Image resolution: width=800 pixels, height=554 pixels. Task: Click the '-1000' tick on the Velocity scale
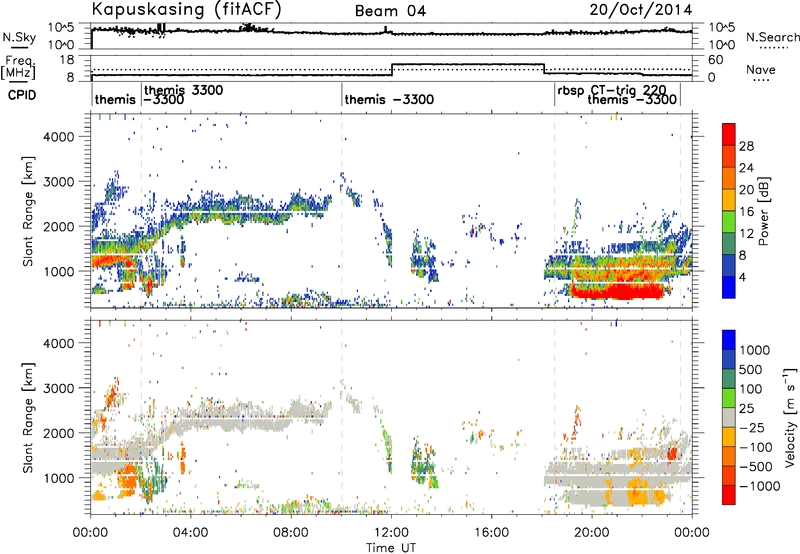[x=760, y=486]
